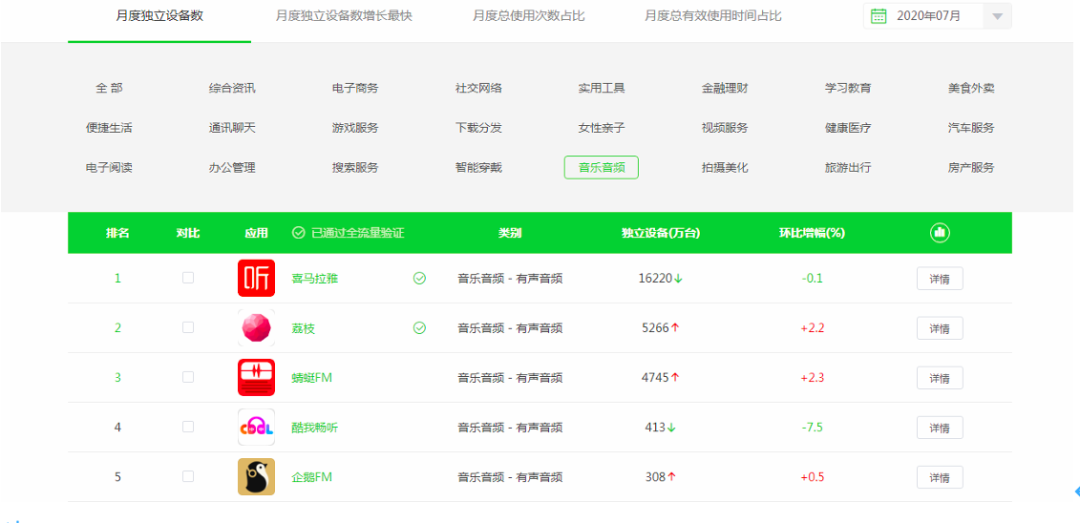Image resolution: width=1080 pixels, height=523 pixels.
Task: Select the 社交网络 category
Action: pos(478,88)
